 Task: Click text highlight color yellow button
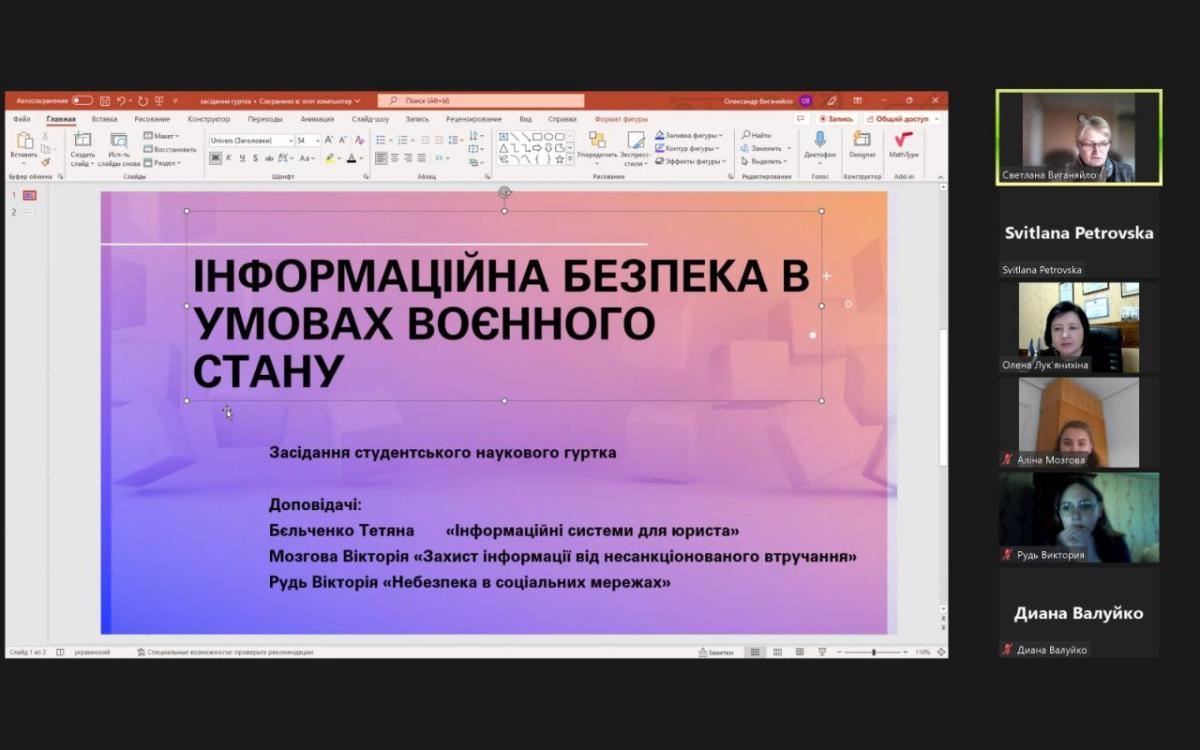point(329,158)
